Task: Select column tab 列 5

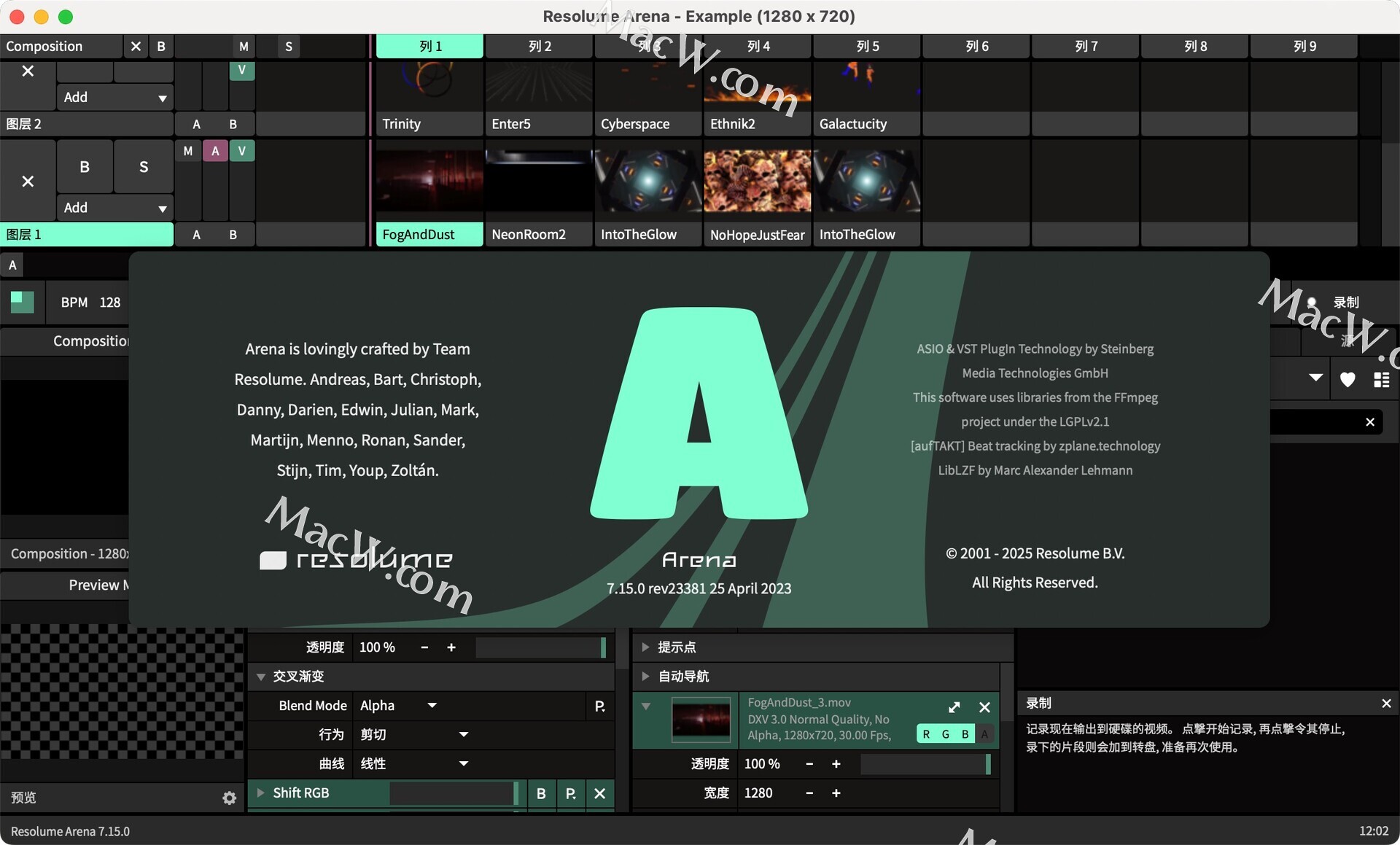Action: click(x=867, y=46)
